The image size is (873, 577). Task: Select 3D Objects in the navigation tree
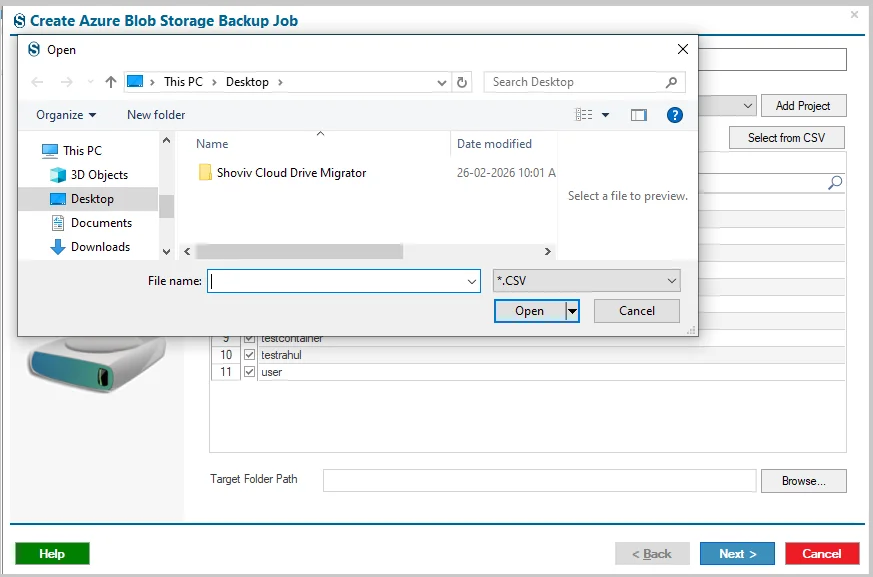point(89,175)
